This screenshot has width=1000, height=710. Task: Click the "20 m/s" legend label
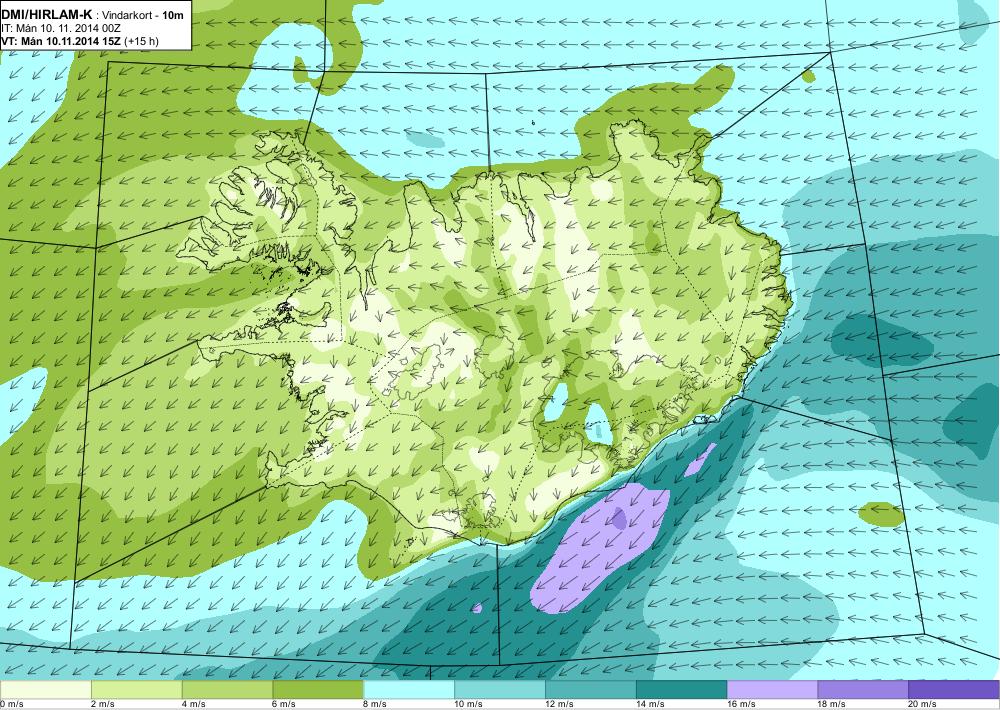tap(923, 704)
